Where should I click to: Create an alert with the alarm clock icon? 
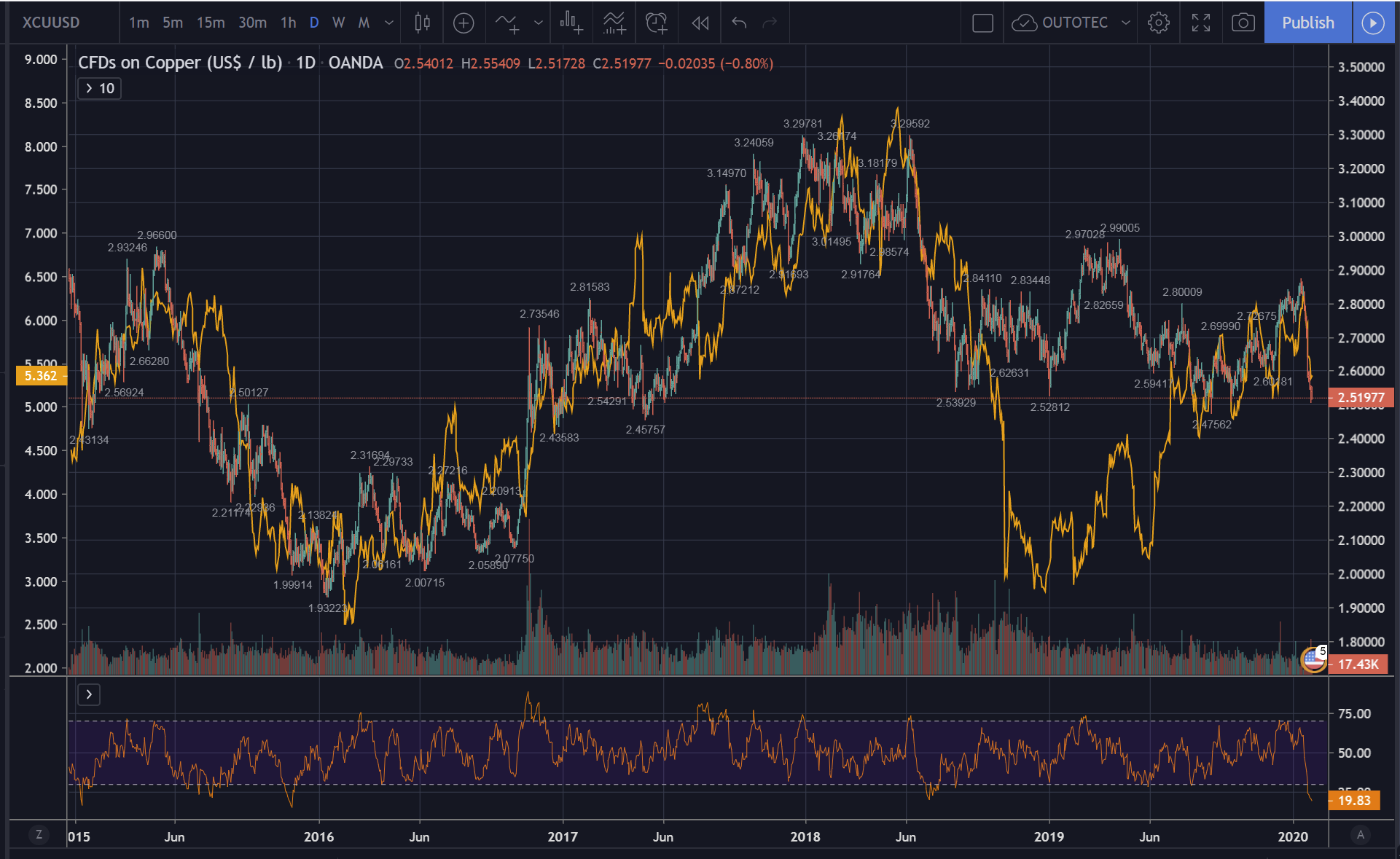click(657, 23)
